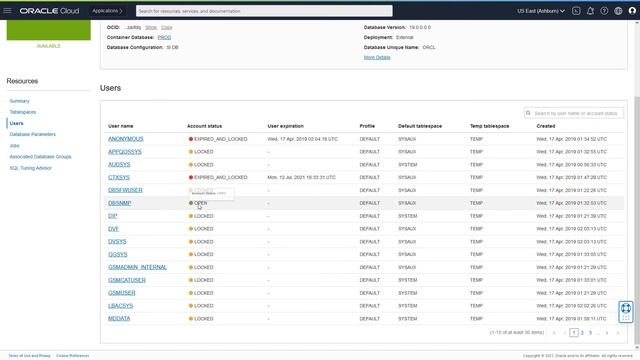Open the DBSNMP user
This screenshot has width=640, height=360.
[x=120, y=203]
